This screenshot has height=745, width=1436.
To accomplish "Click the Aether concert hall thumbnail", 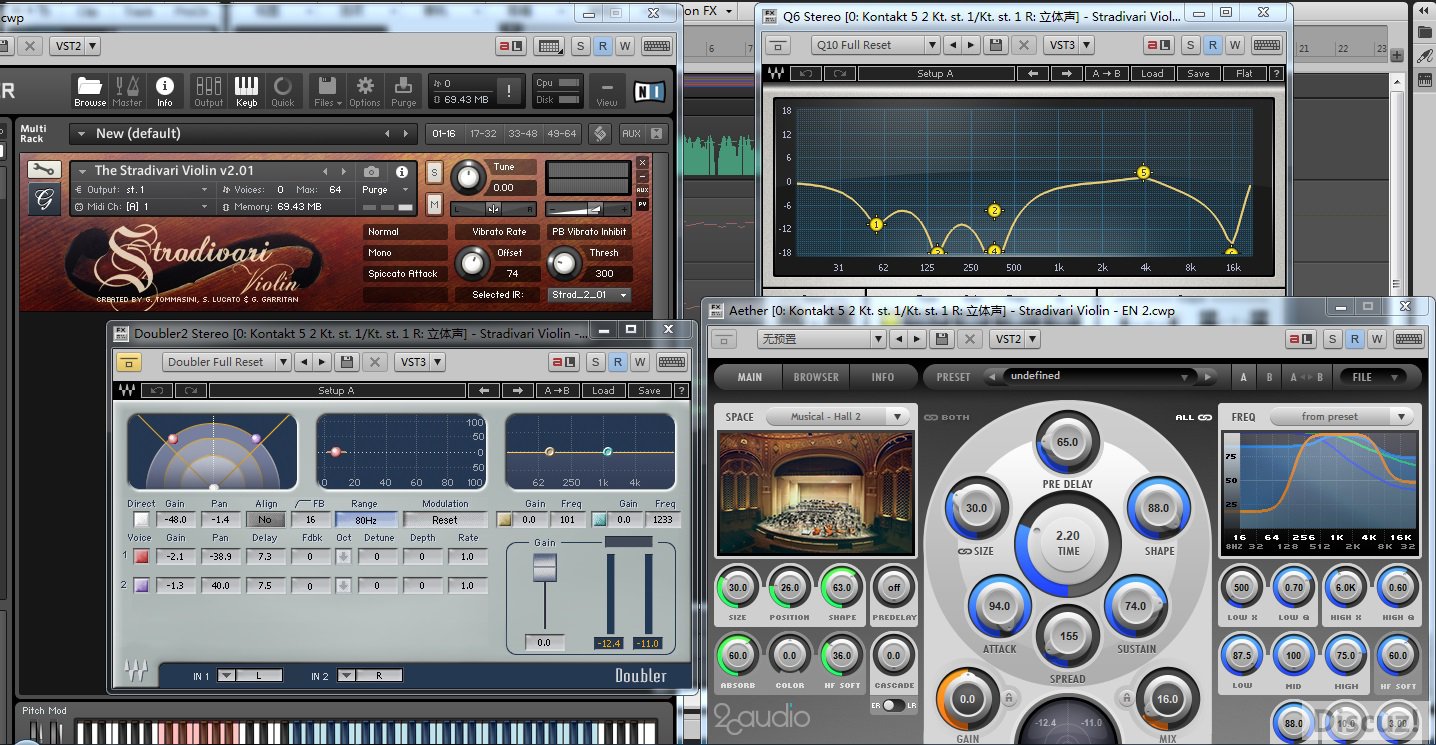I will [815, 493].
